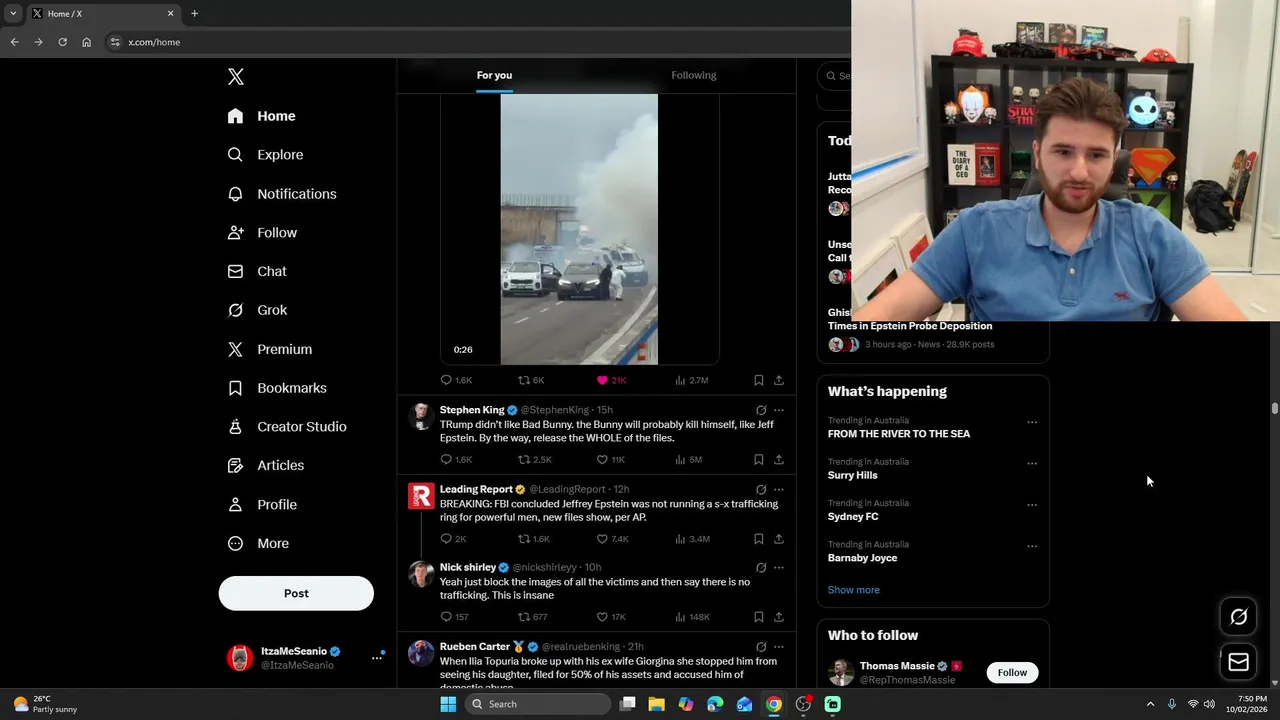The width and height of the screenshot is (1280, 720).
Task: Open more options on Stephen King post
Action: point(779,410)
